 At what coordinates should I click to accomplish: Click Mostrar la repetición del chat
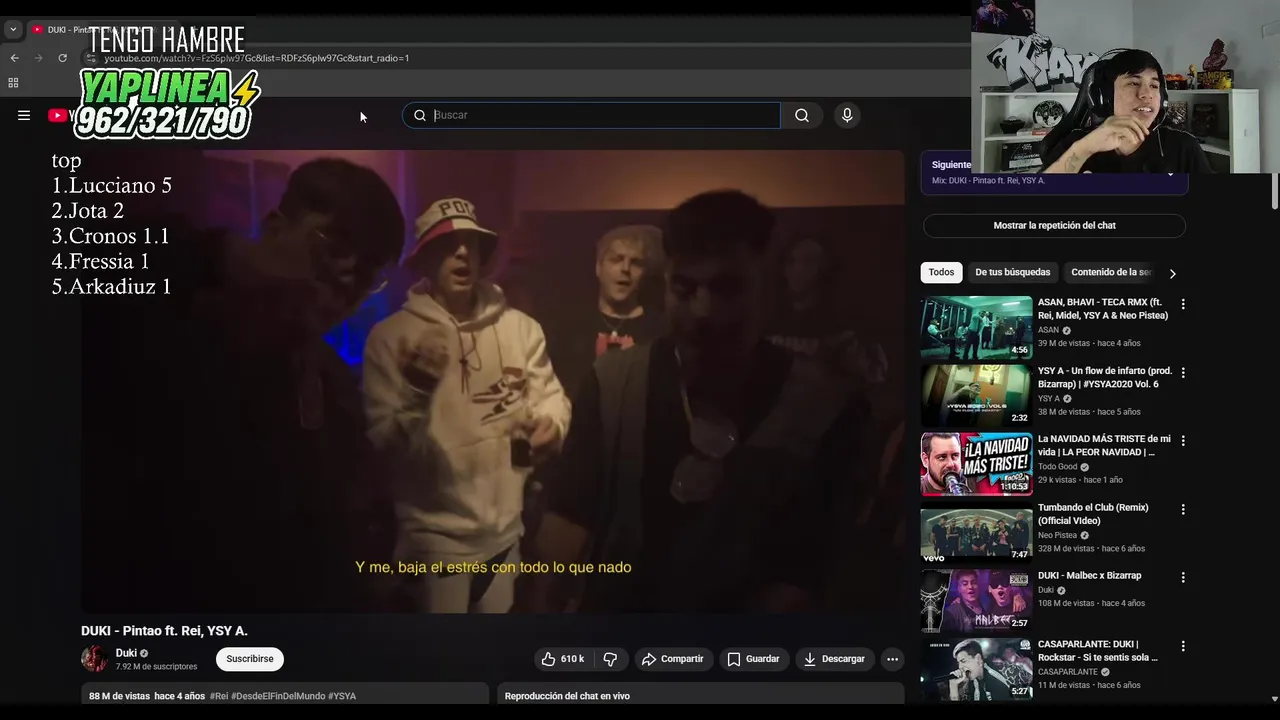[x=1054, y=226]
